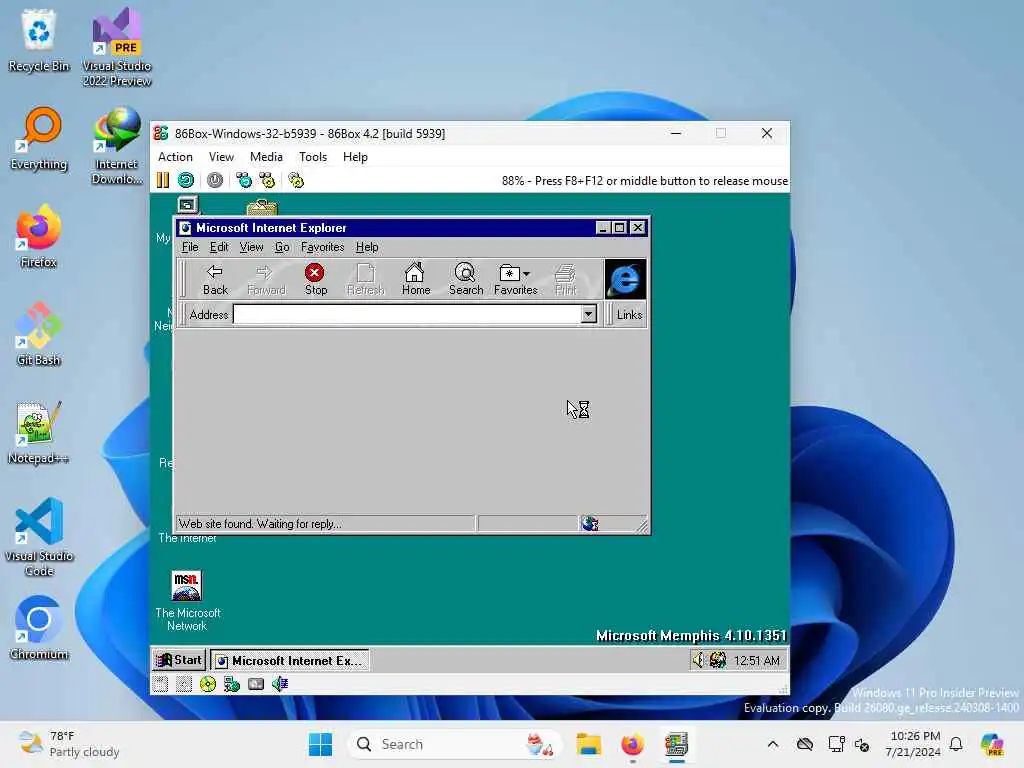Click the 86Box hard reset icon
This screenshot has height=768, width=1024.
[186, 180]
